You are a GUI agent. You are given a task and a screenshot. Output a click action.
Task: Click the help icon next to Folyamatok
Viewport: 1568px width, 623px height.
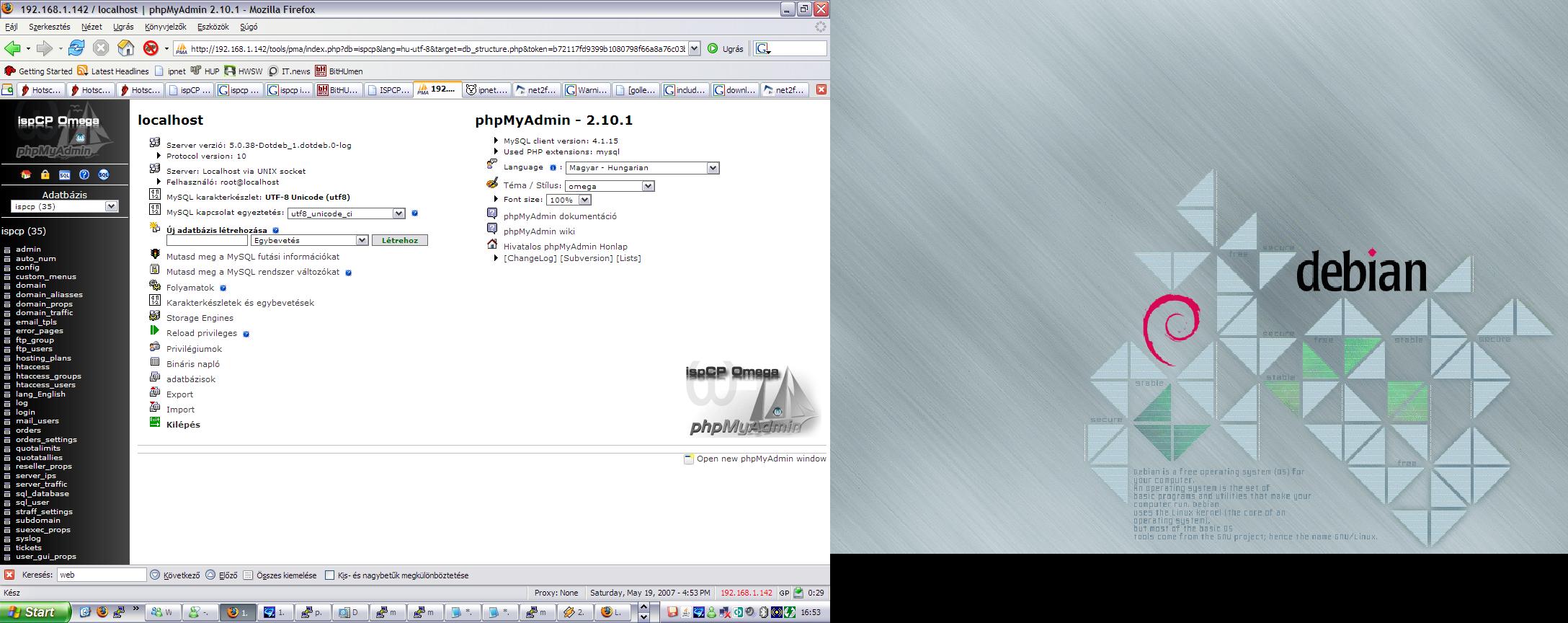[x=223, y=288]
